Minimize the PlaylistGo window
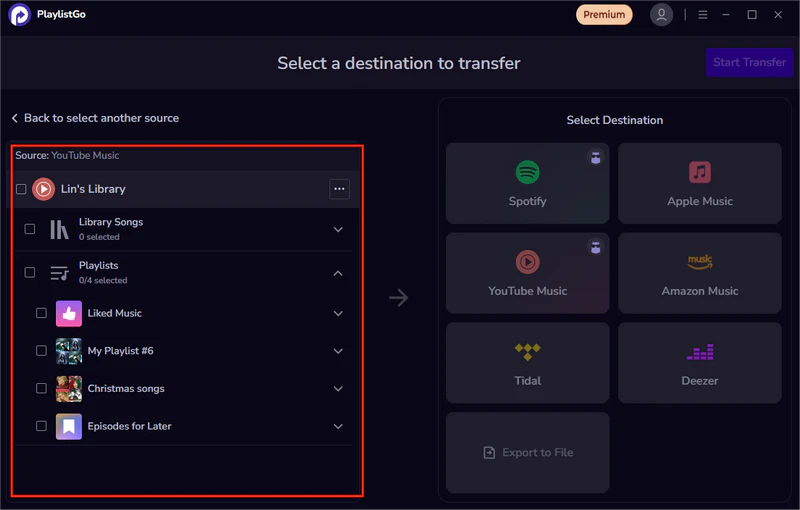Screen dimensions: 800x510 [726, 15]
